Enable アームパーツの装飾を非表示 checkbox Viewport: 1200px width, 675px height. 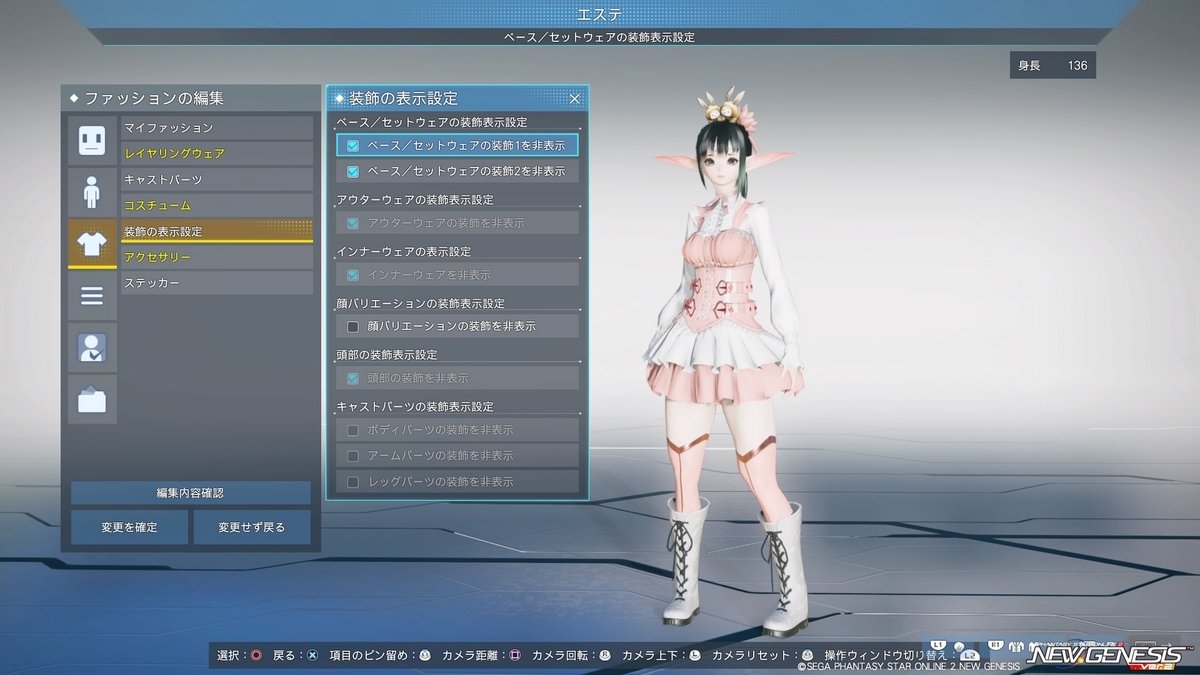[x=353, y=456]
